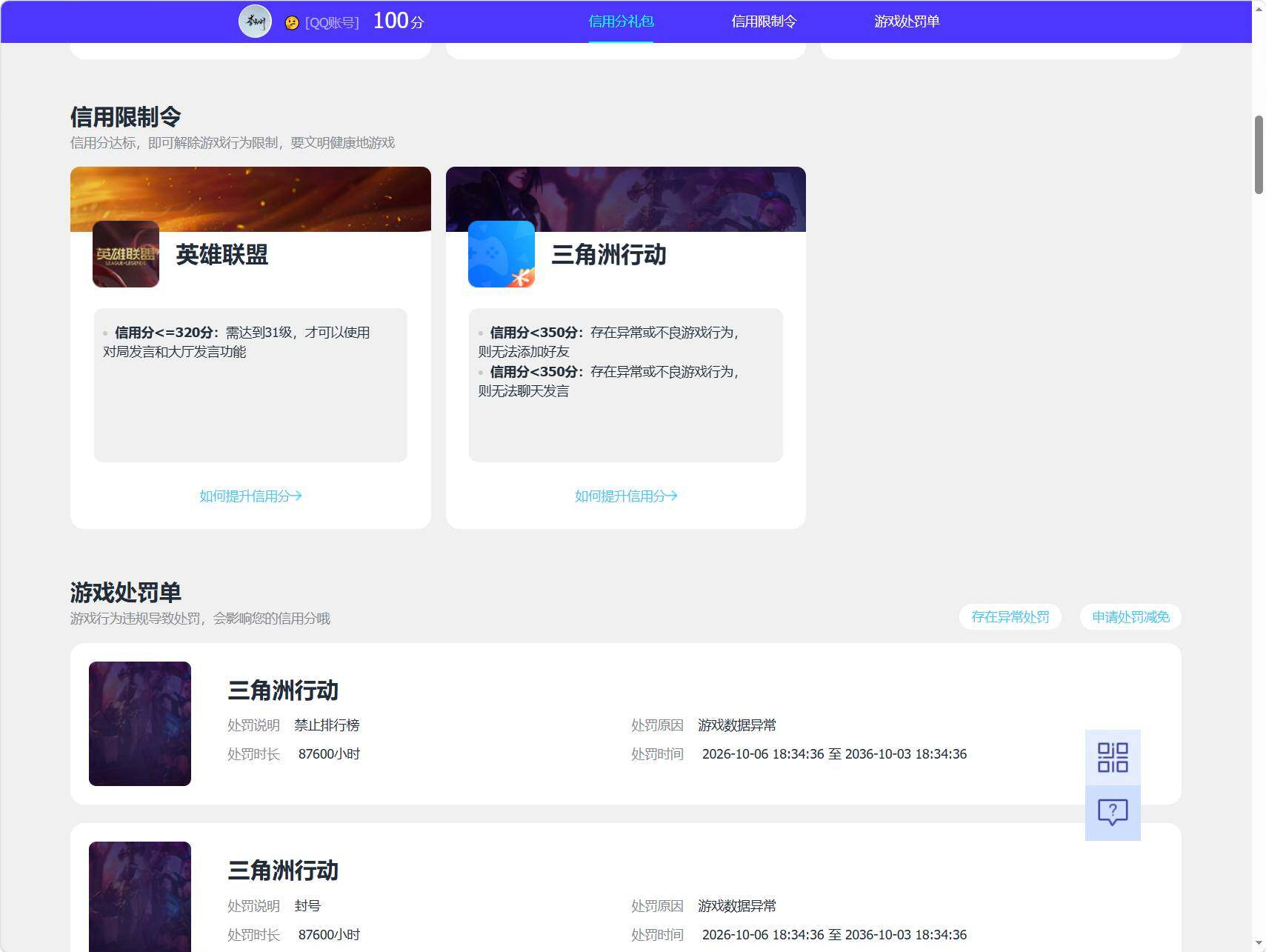Click 87600小时 in the 禁止排行榜 record
Viewport: 1266px width, 952px height.
(329, 754)
